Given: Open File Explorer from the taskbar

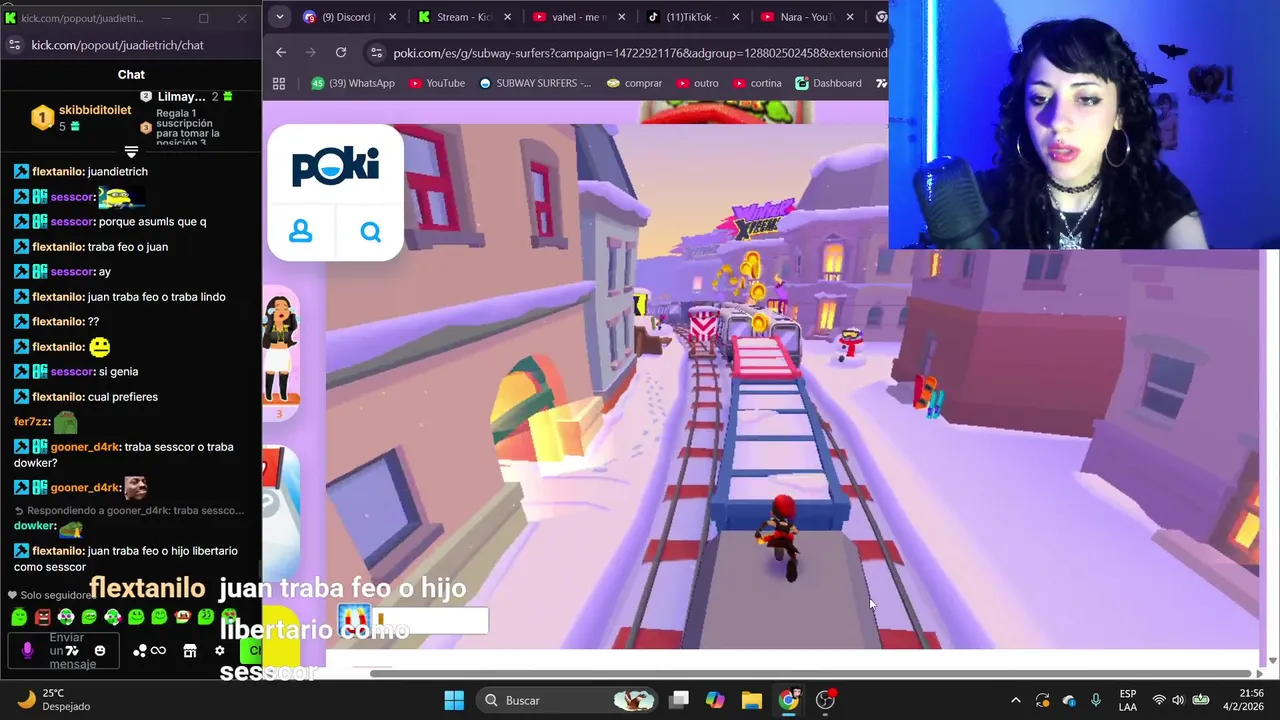Looking at the screenshot, I should 752,700.
